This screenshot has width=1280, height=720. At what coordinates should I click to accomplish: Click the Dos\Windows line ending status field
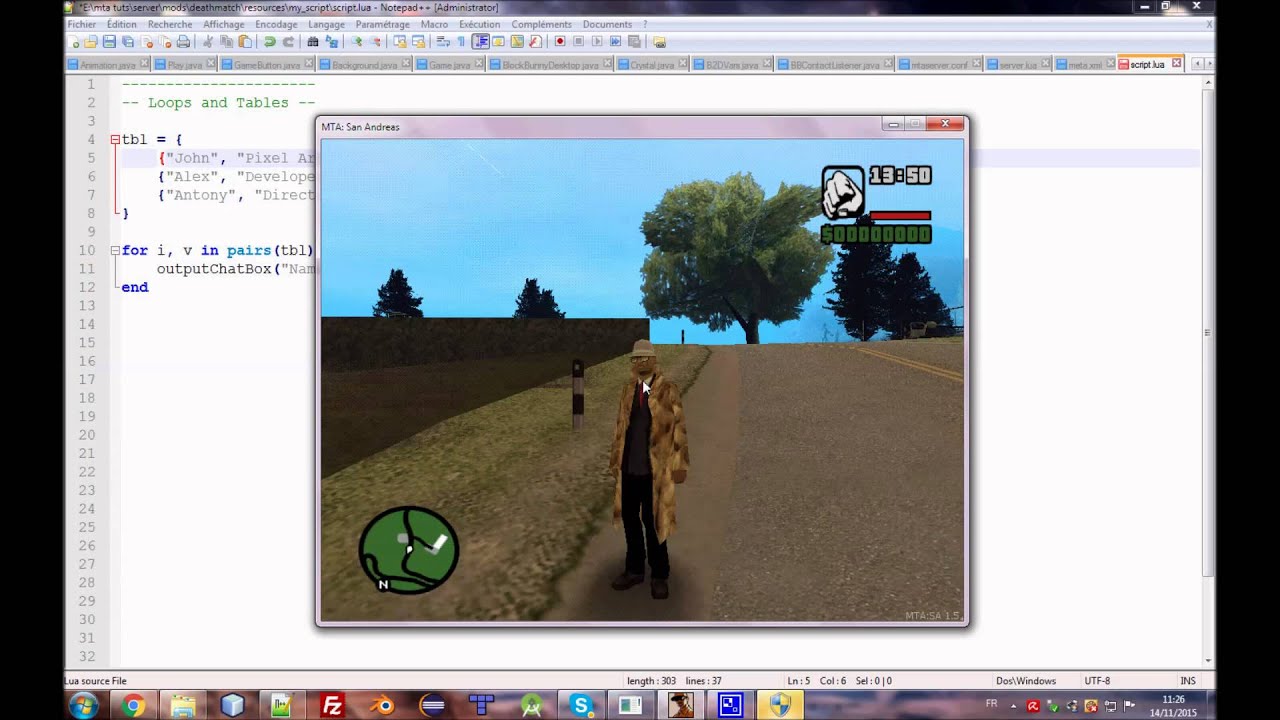click(x=1026, y=681)
